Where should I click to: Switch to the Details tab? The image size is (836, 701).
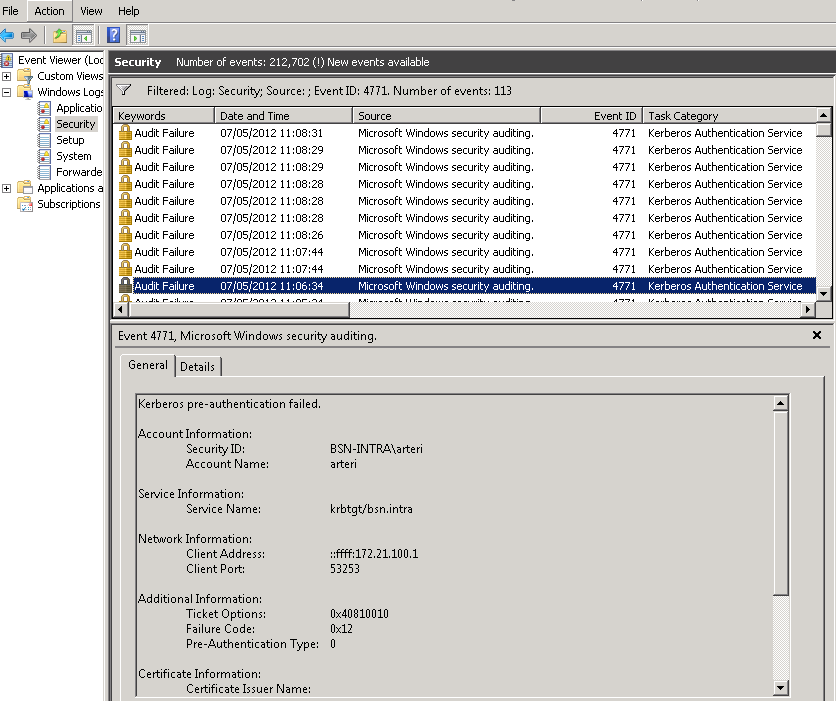[x=198, y=366]
